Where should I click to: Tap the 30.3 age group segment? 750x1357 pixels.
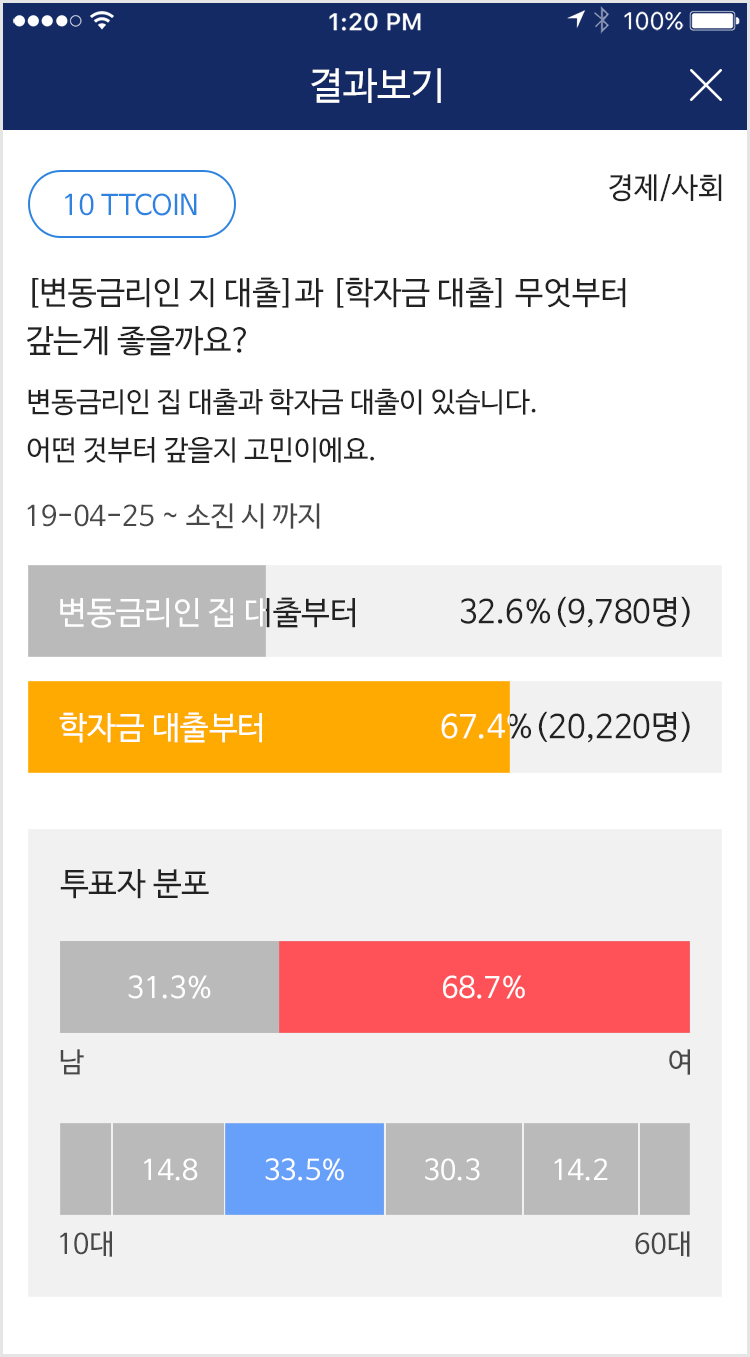click(453, 1169)
